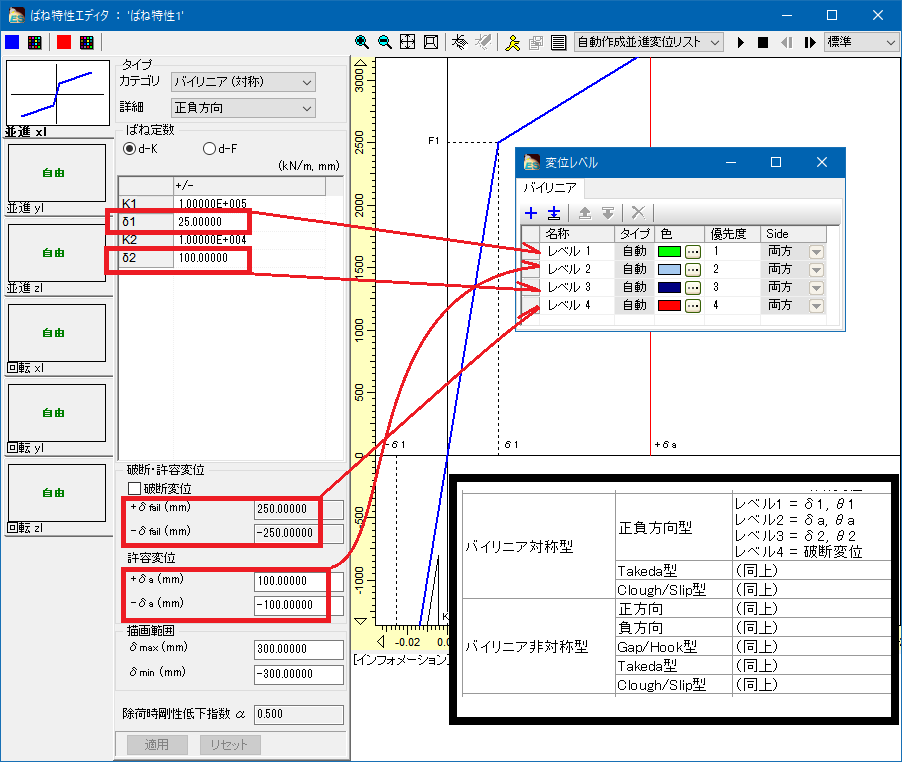Click the +δa field showing 100.00000
Screen dimensions: 902x762
click(299, 581)
